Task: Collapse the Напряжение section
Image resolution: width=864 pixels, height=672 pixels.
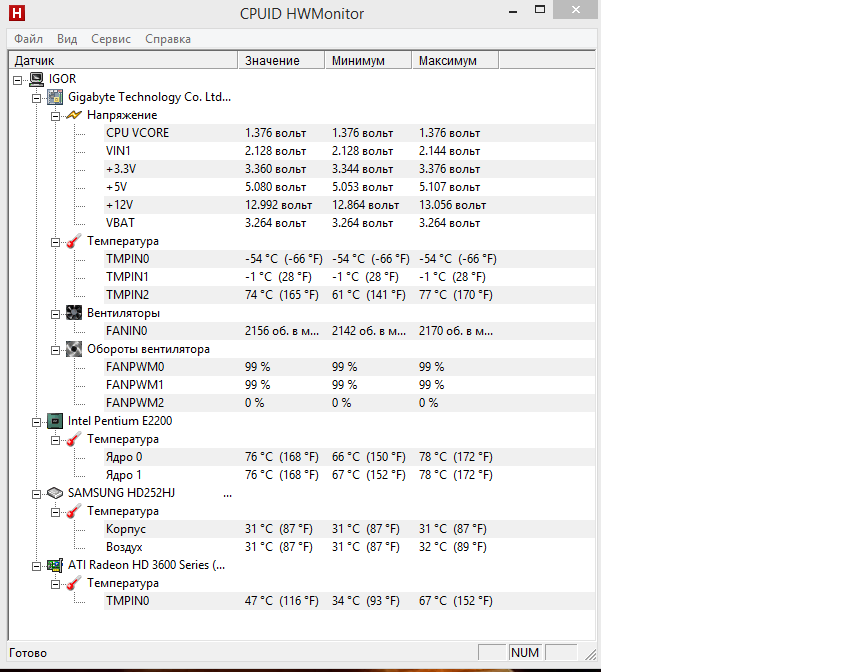Action: point(55,116)
